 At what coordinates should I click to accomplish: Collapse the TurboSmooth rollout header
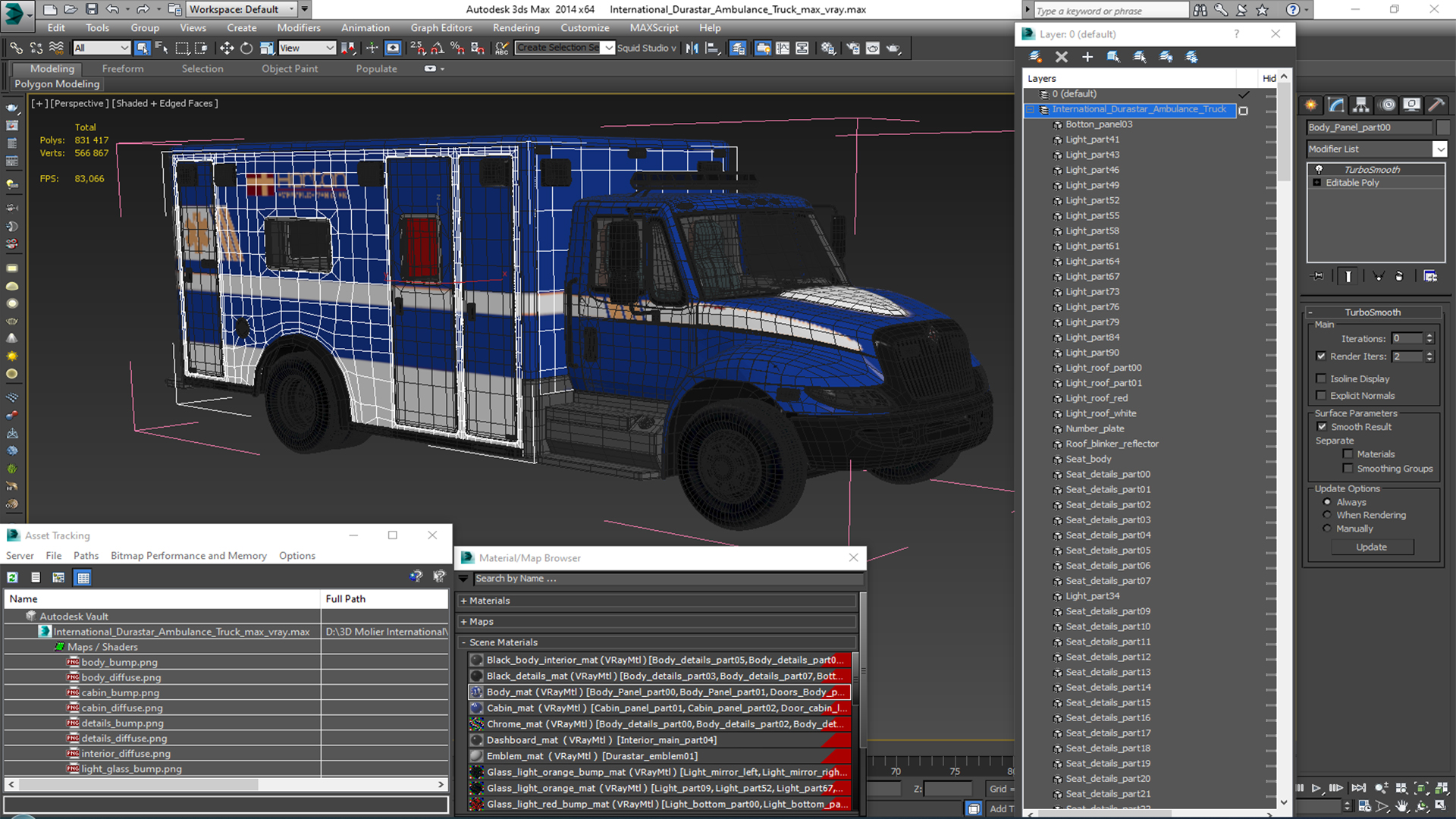(1372, 312)
